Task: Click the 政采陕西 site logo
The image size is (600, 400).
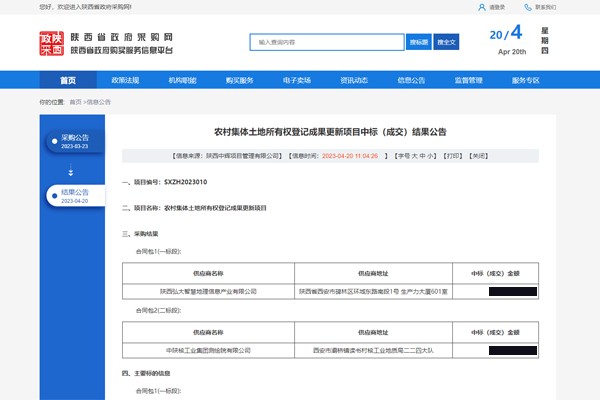Action: [52, 42]
